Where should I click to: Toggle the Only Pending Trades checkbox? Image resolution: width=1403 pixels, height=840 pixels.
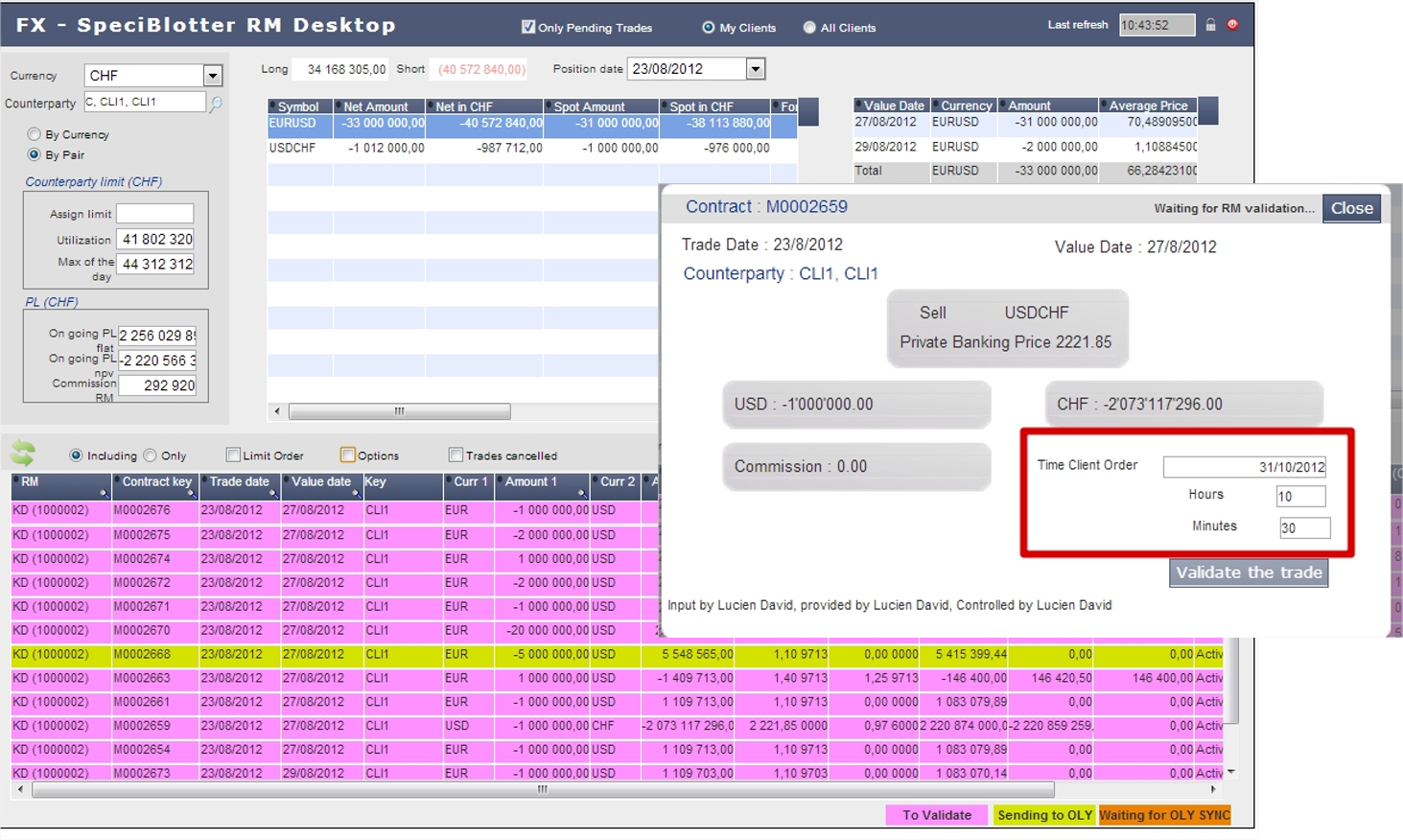pos(528,27)
